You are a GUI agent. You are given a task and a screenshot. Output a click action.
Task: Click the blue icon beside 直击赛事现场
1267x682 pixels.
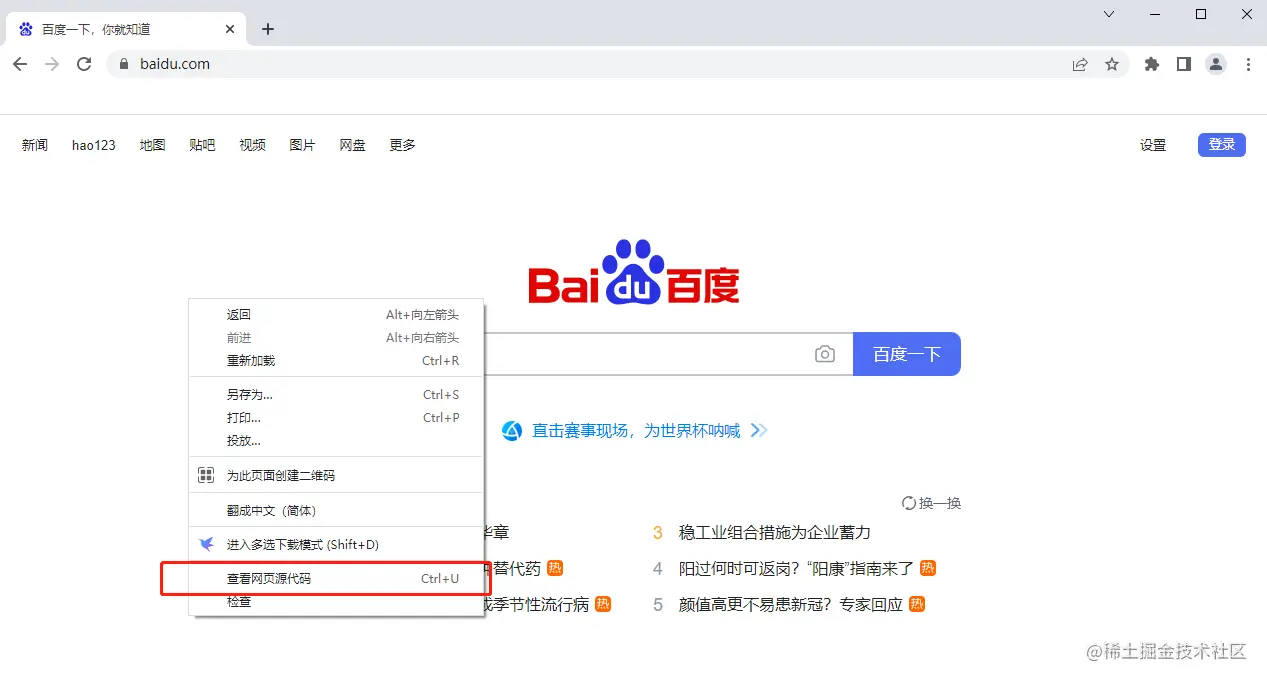[511, 431]
